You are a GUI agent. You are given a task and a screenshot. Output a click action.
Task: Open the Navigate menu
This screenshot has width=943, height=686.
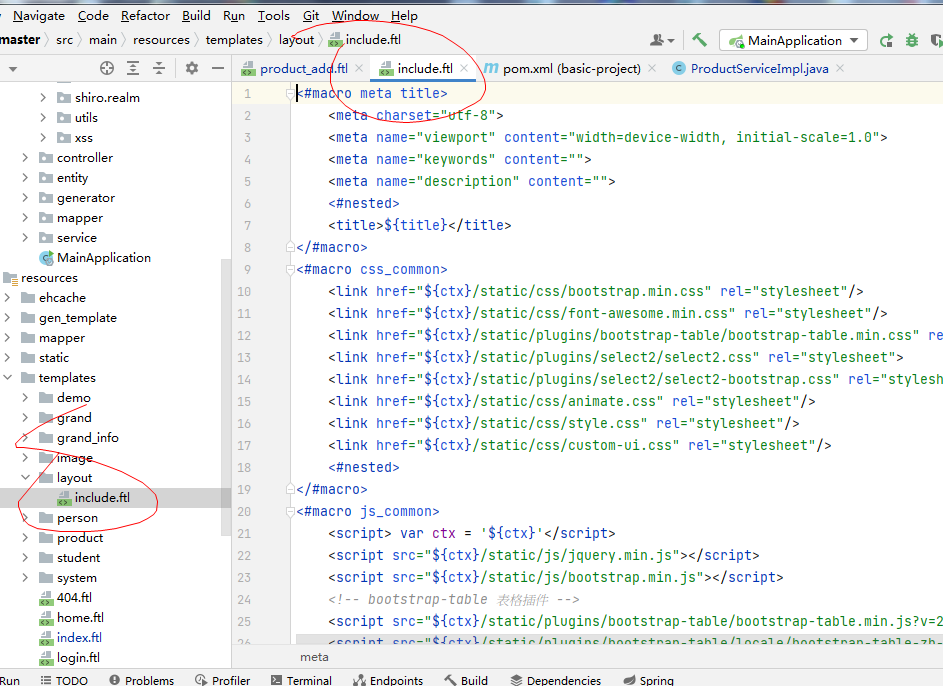coord(38,16)
